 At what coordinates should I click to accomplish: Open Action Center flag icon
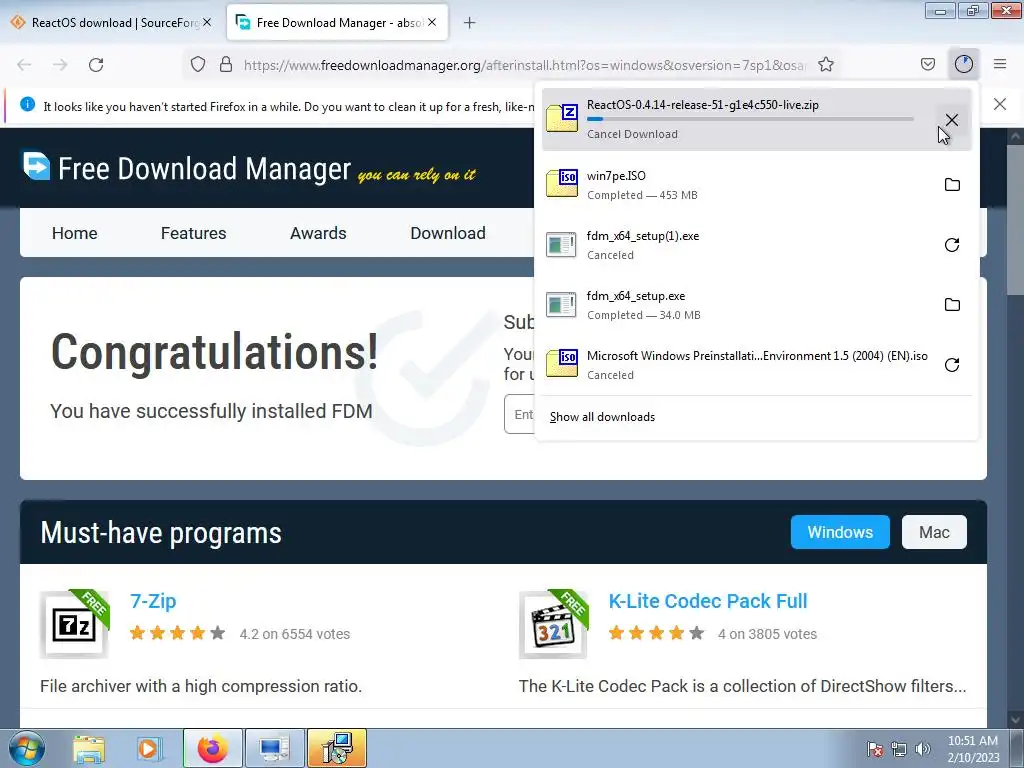click(x=875, y=749)
